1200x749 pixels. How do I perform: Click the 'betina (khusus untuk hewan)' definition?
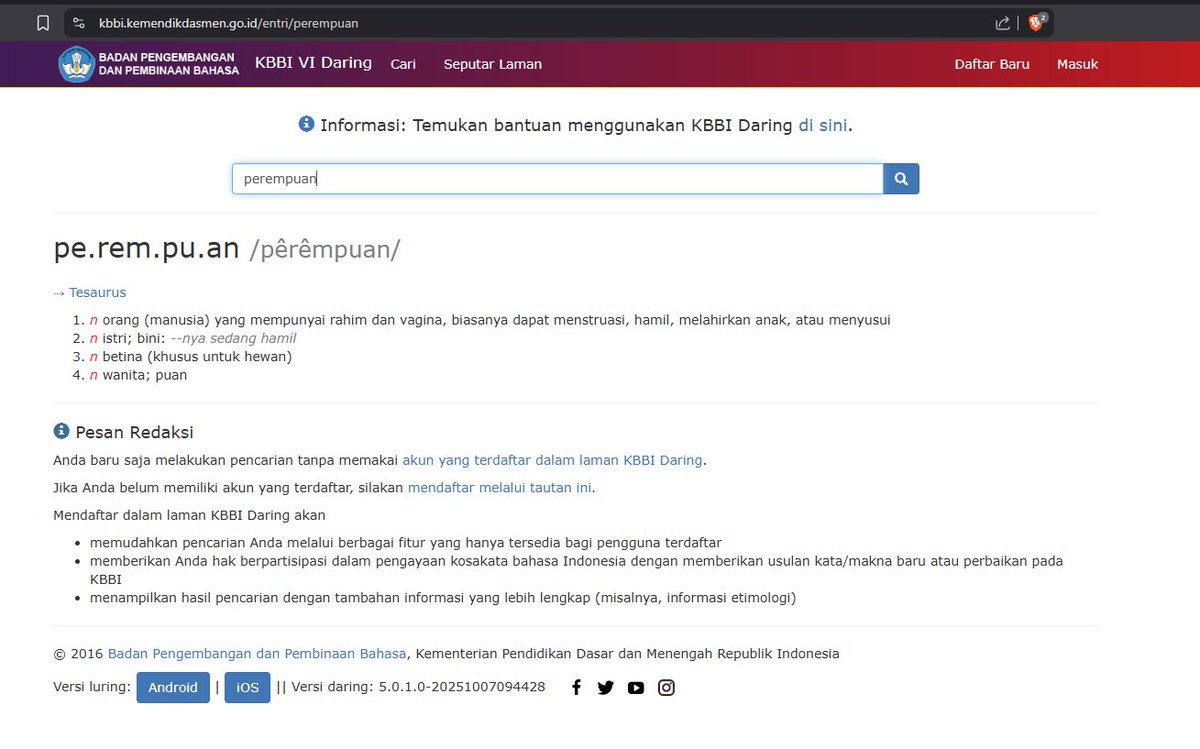[x=197, y=357]
